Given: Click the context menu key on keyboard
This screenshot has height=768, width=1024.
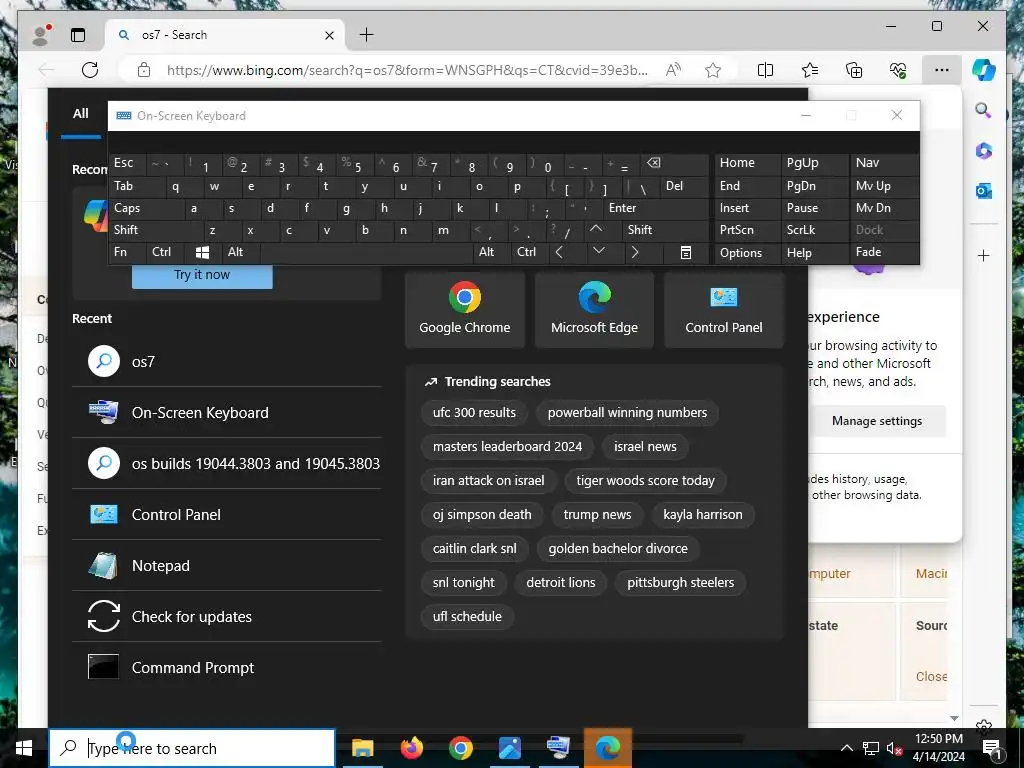Looking at the screenshot, I should (x=686, y=252).
